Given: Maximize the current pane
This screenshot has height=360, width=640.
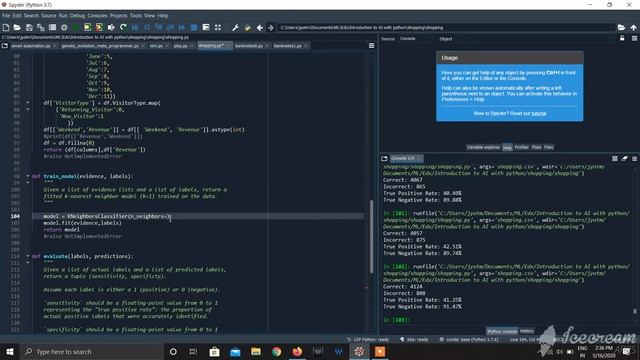Looking at the screenshot, I should pos(206,27).
